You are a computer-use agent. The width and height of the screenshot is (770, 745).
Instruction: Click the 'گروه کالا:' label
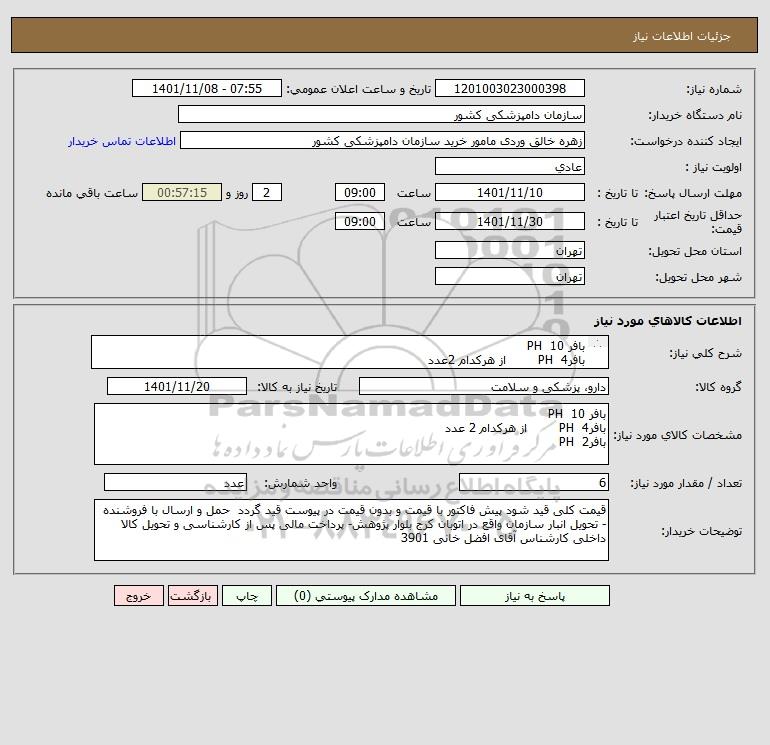pyautogui.click(x=718, y=387)
